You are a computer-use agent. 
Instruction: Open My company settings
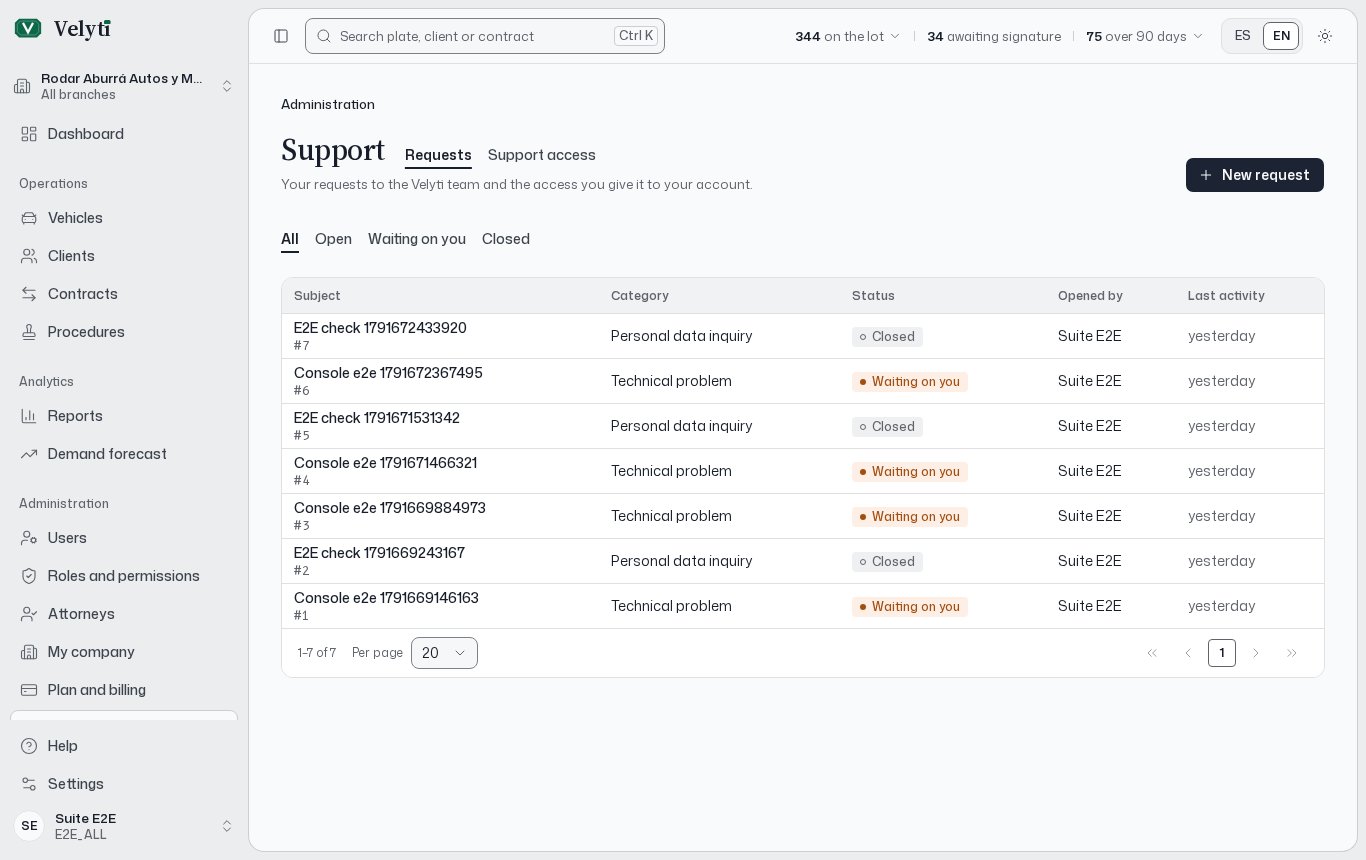pos(124,652)
